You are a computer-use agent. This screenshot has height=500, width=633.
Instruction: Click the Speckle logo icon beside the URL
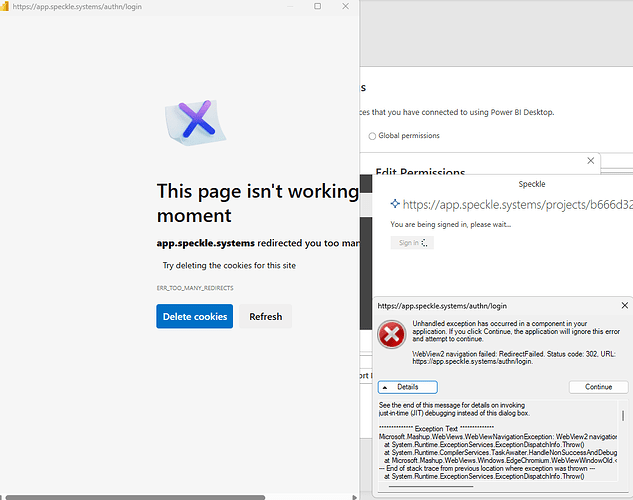click(x=395, y=204)
